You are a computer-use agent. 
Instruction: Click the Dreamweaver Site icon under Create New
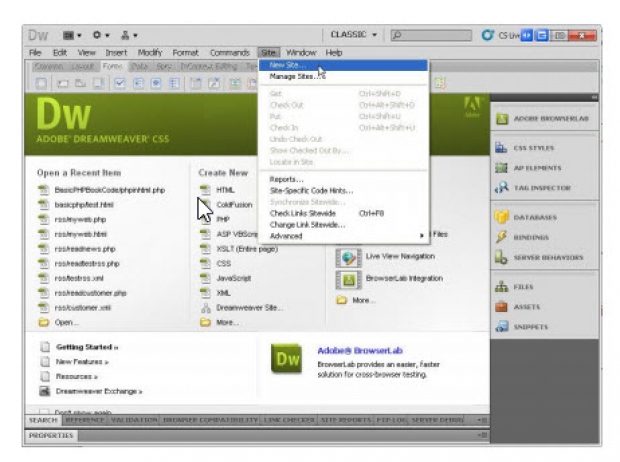click(206, 308)
